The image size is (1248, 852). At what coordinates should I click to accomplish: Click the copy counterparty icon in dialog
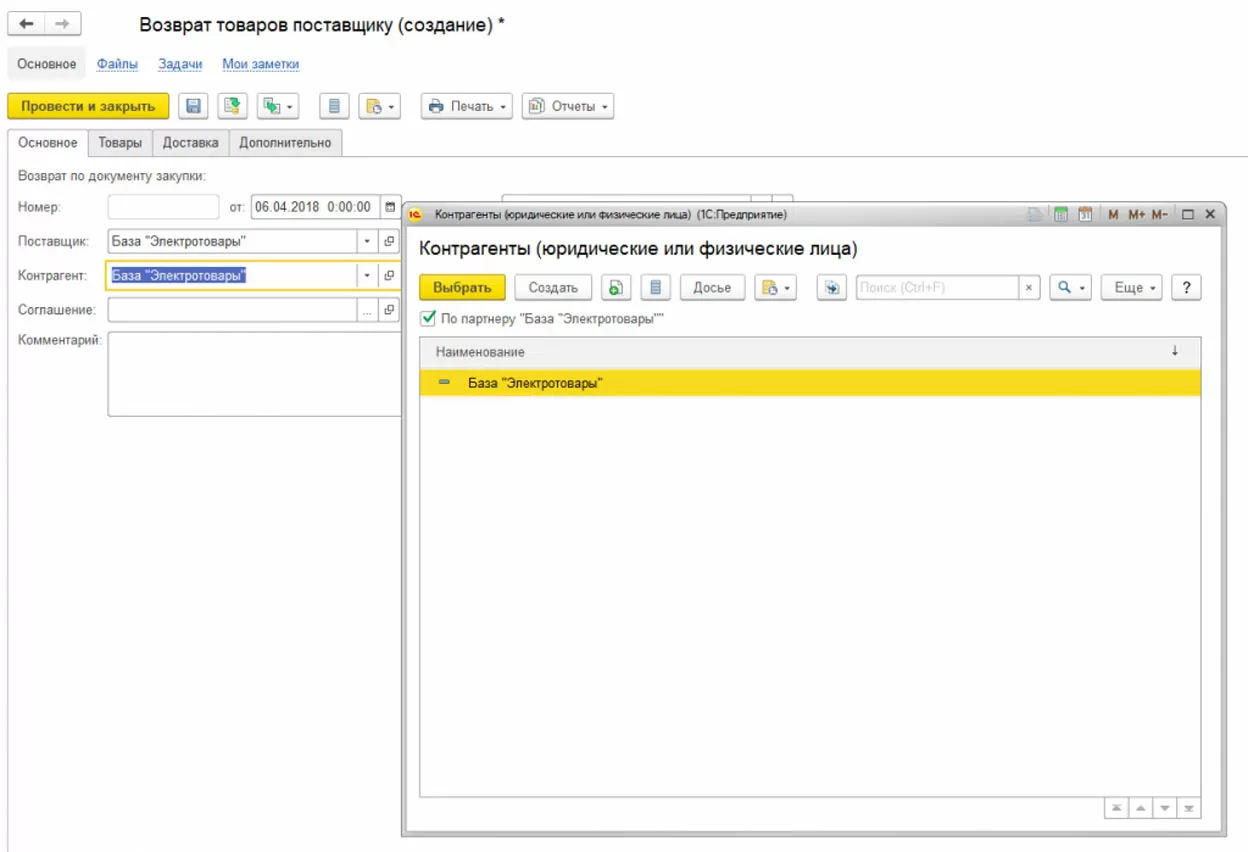pos(617,288)
